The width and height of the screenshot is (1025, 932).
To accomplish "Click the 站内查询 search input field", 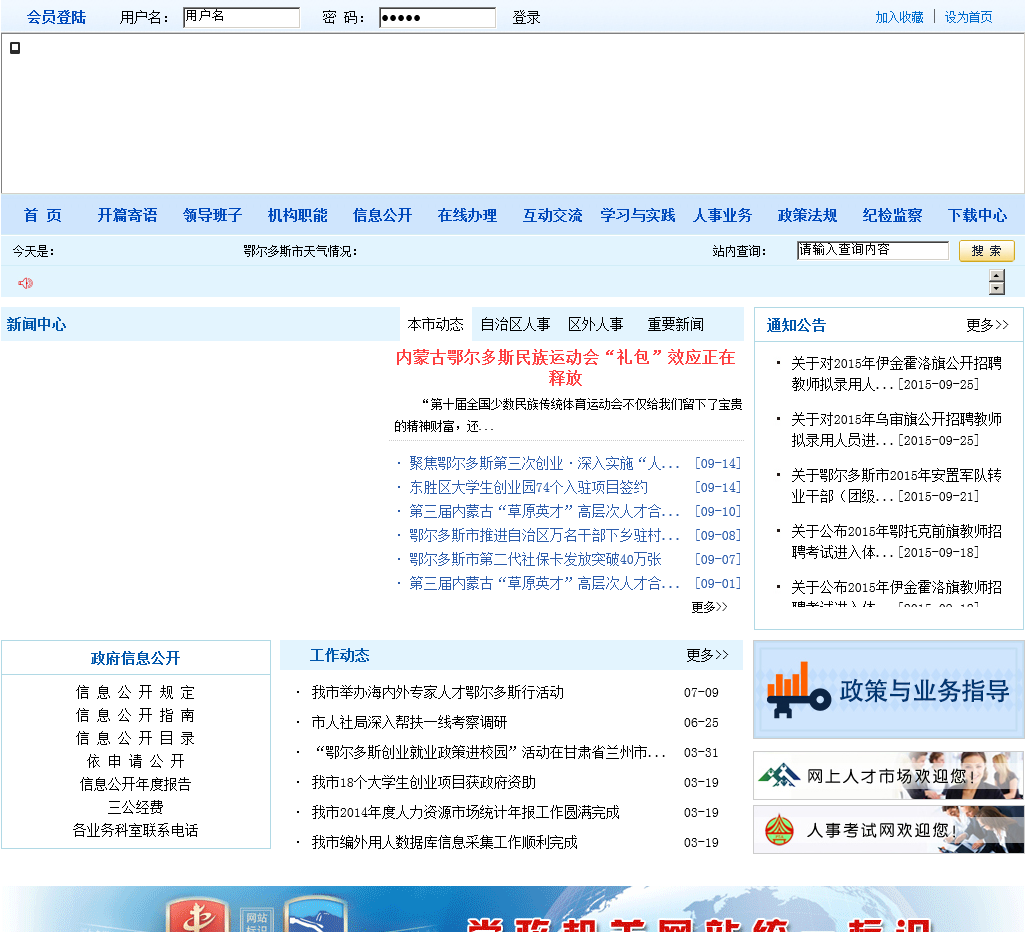I will coord(873,250).
